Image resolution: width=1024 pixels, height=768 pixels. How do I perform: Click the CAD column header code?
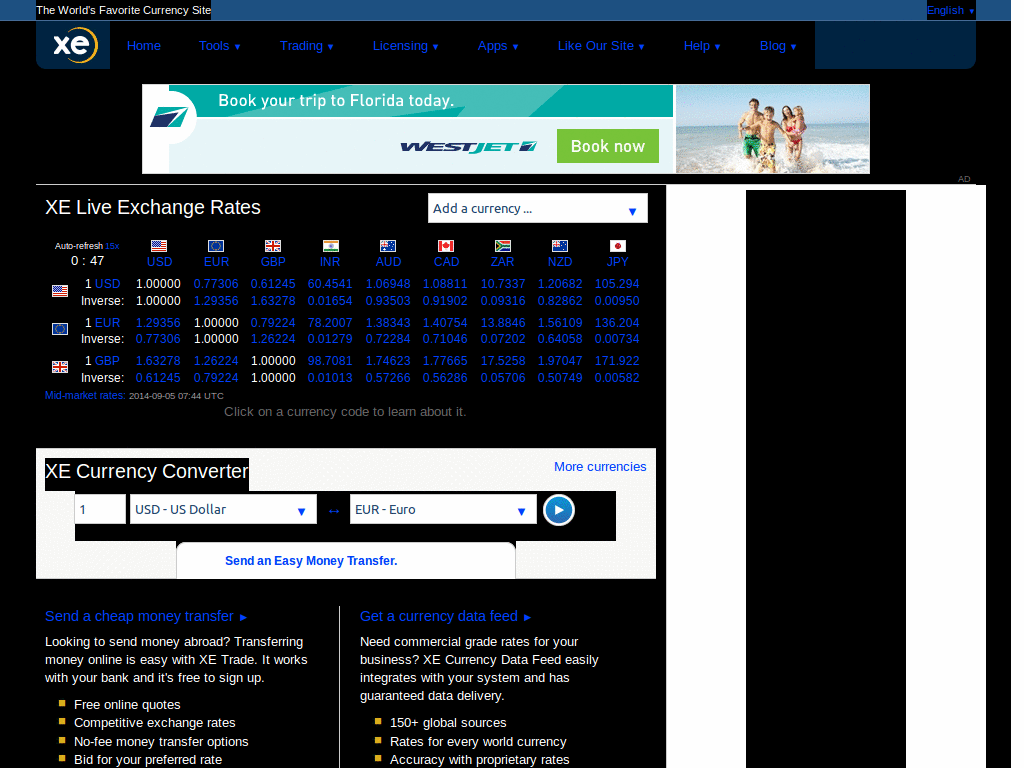coord(446,262)
